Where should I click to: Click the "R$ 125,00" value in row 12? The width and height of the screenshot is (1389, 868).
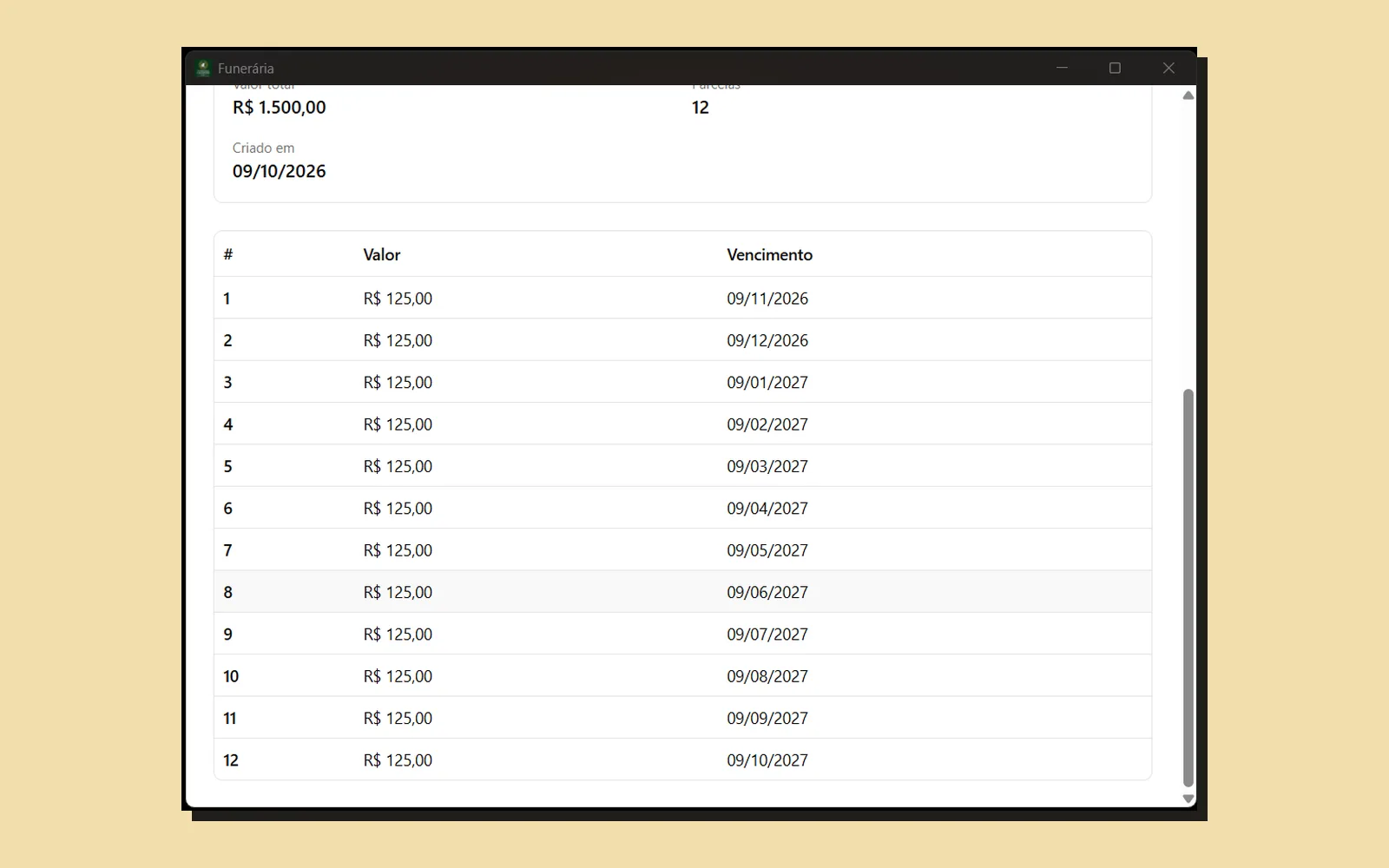(398, 760)
